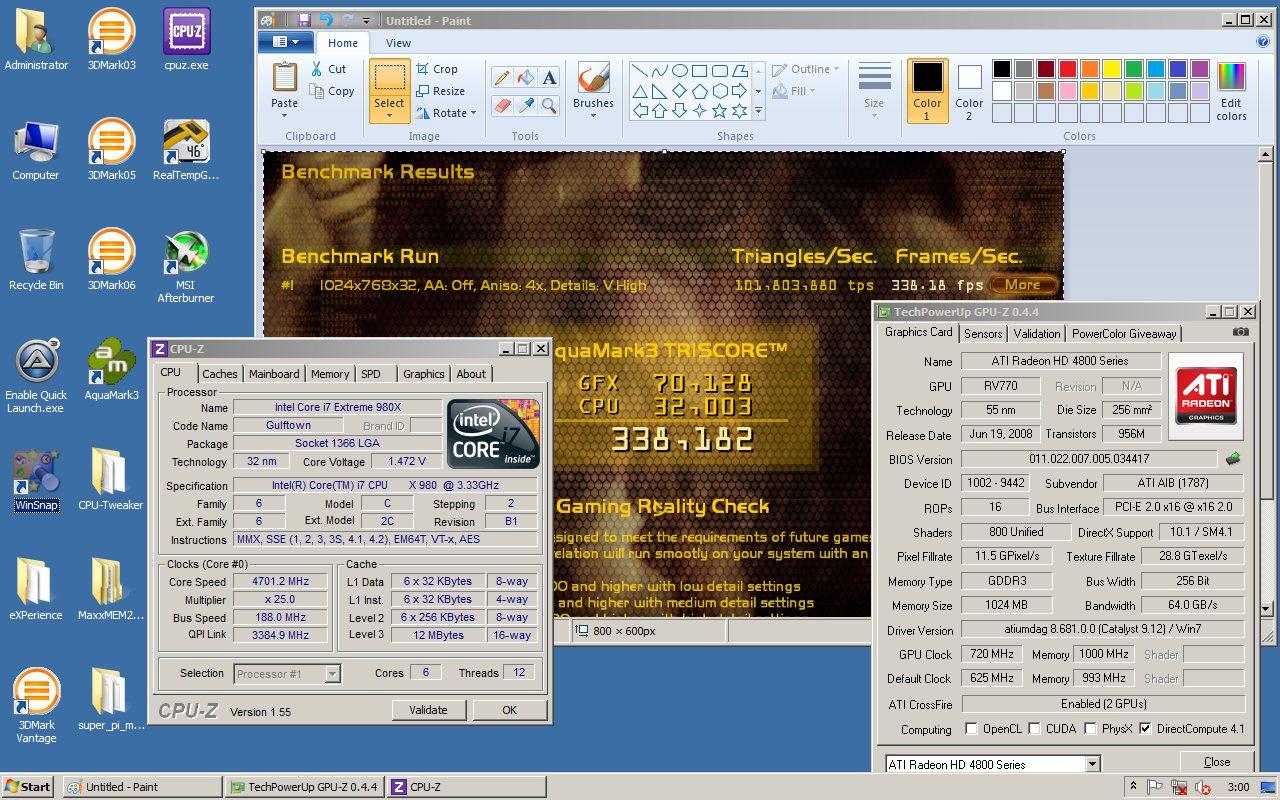Enable the OpenCL checkbox in GPU-Z
This screenshot has height=800, width=1280.
pos(971,729)
